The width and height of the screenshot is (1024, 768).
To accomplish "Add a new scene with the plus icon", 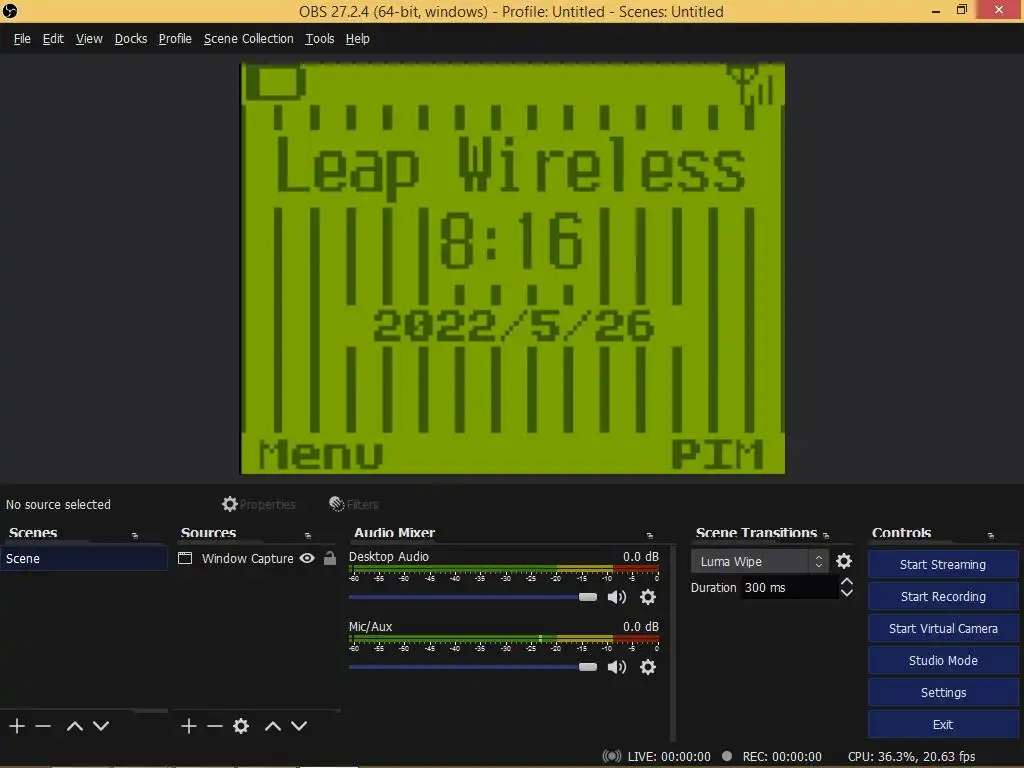I will (x=17, y=726).
